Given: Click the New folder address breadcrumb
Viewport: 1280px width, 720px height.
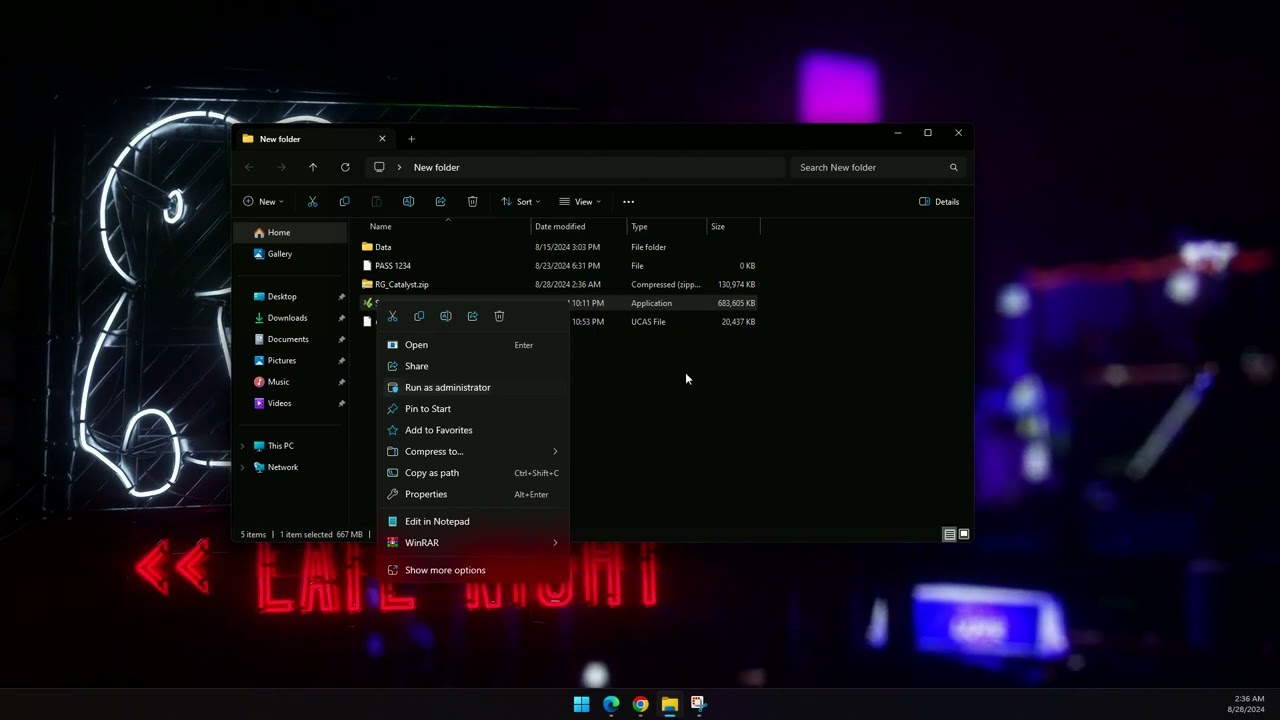Looking at the screenshot, I should pos(437,167).
